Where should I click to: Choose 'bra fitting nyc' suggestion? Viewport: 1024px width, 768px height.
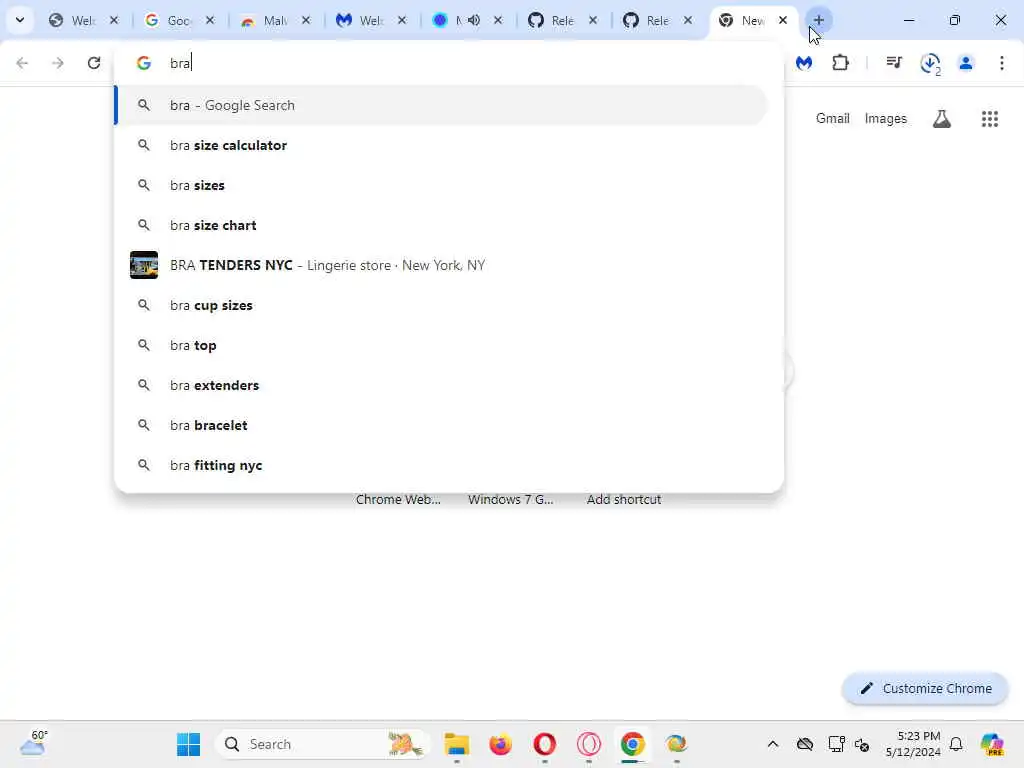coord(442,465)
